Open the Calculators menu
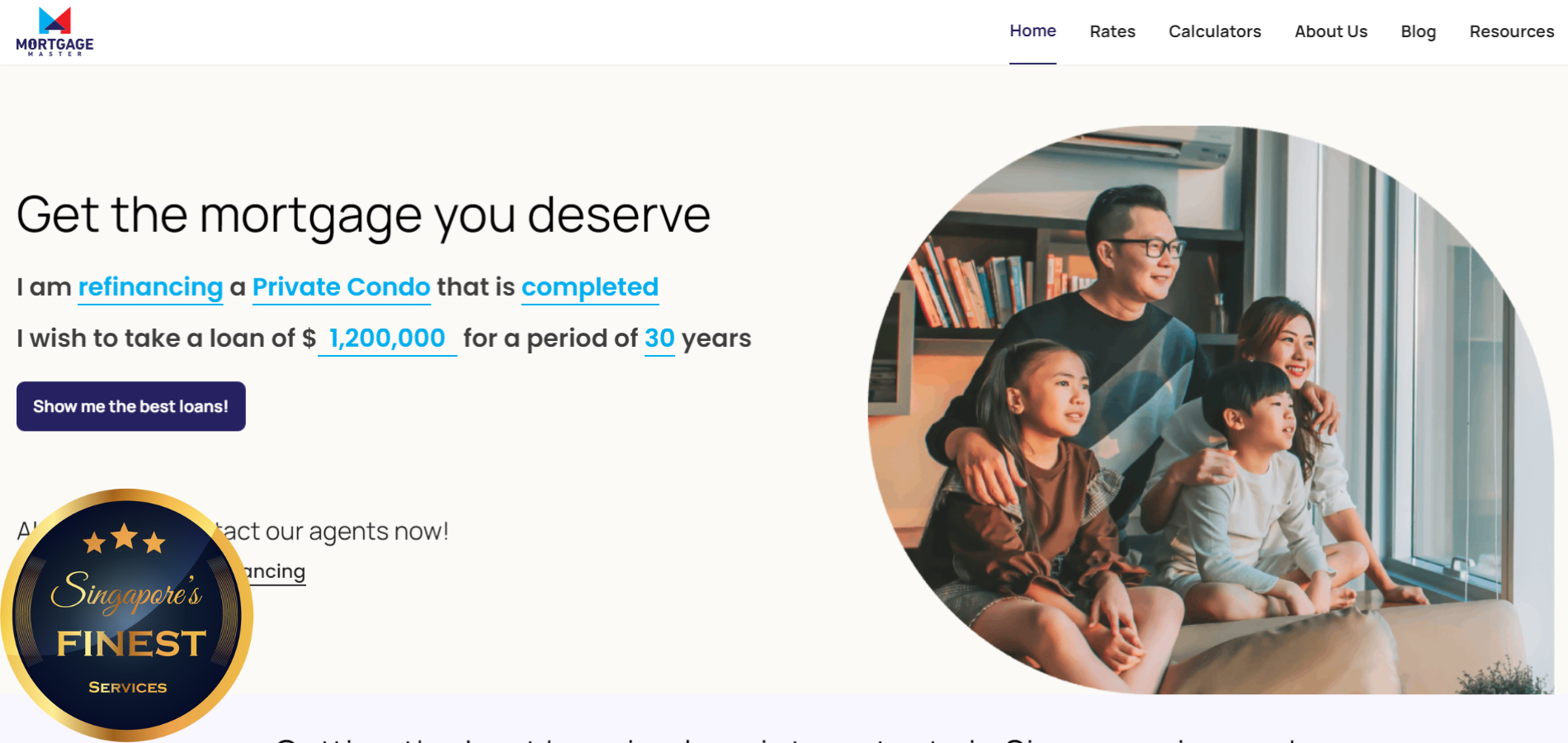Viewport: 1568px width, 743px height. coord(1214,31)
